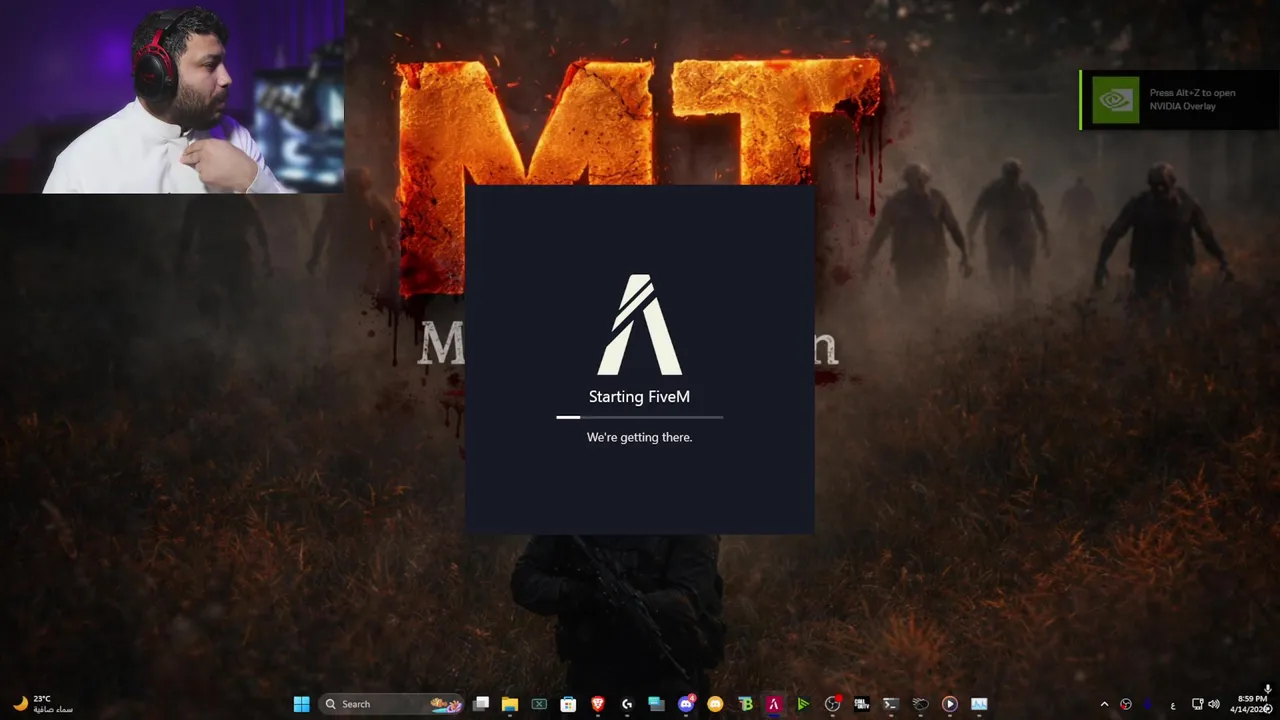Switch the Arabic input language indicator
This screenshot has height=720, width=1280.
pos(1173,704)
